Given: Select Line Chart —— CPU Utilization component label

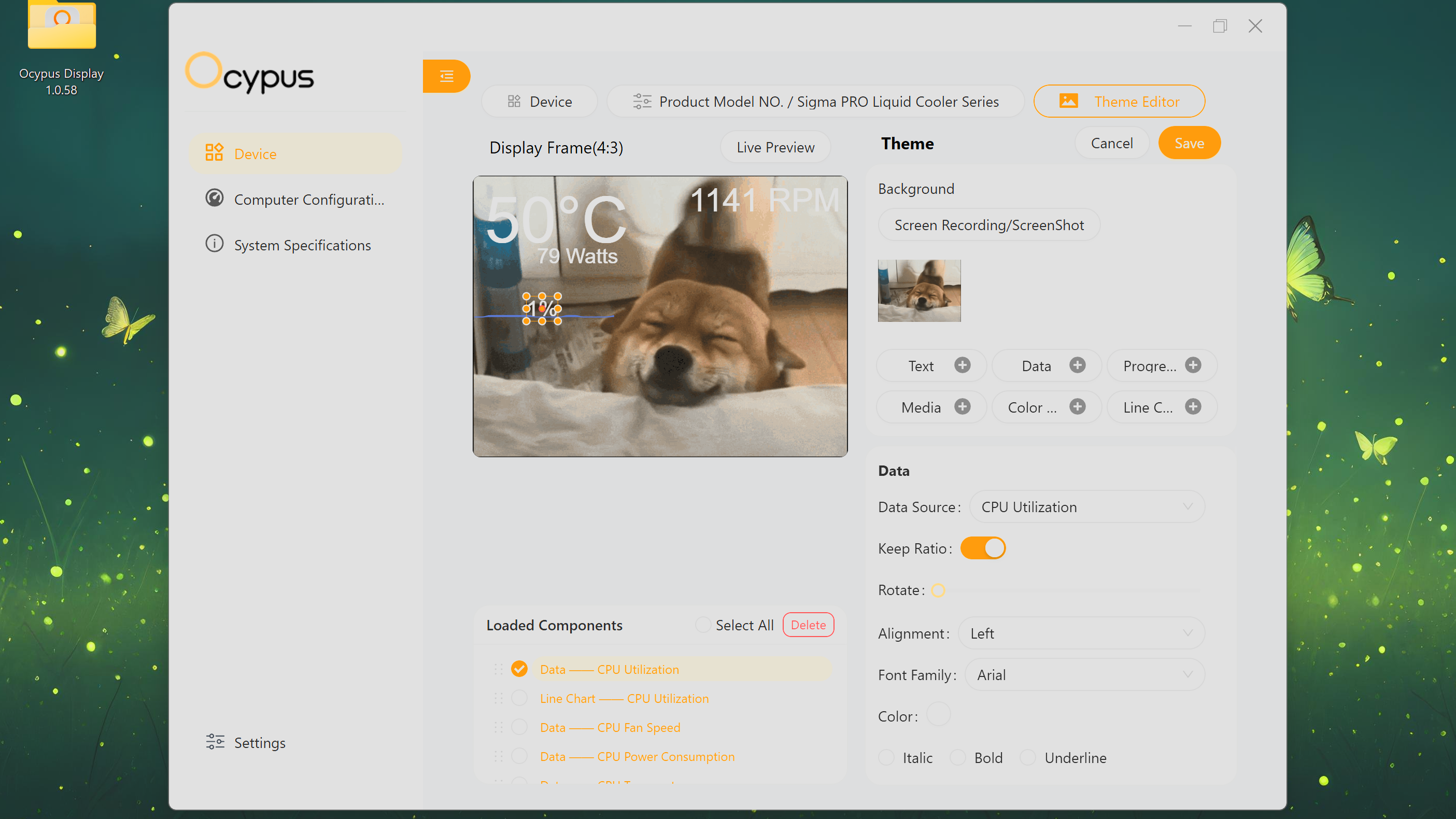Looking at the screenshot, I should [x=625, y=699].
